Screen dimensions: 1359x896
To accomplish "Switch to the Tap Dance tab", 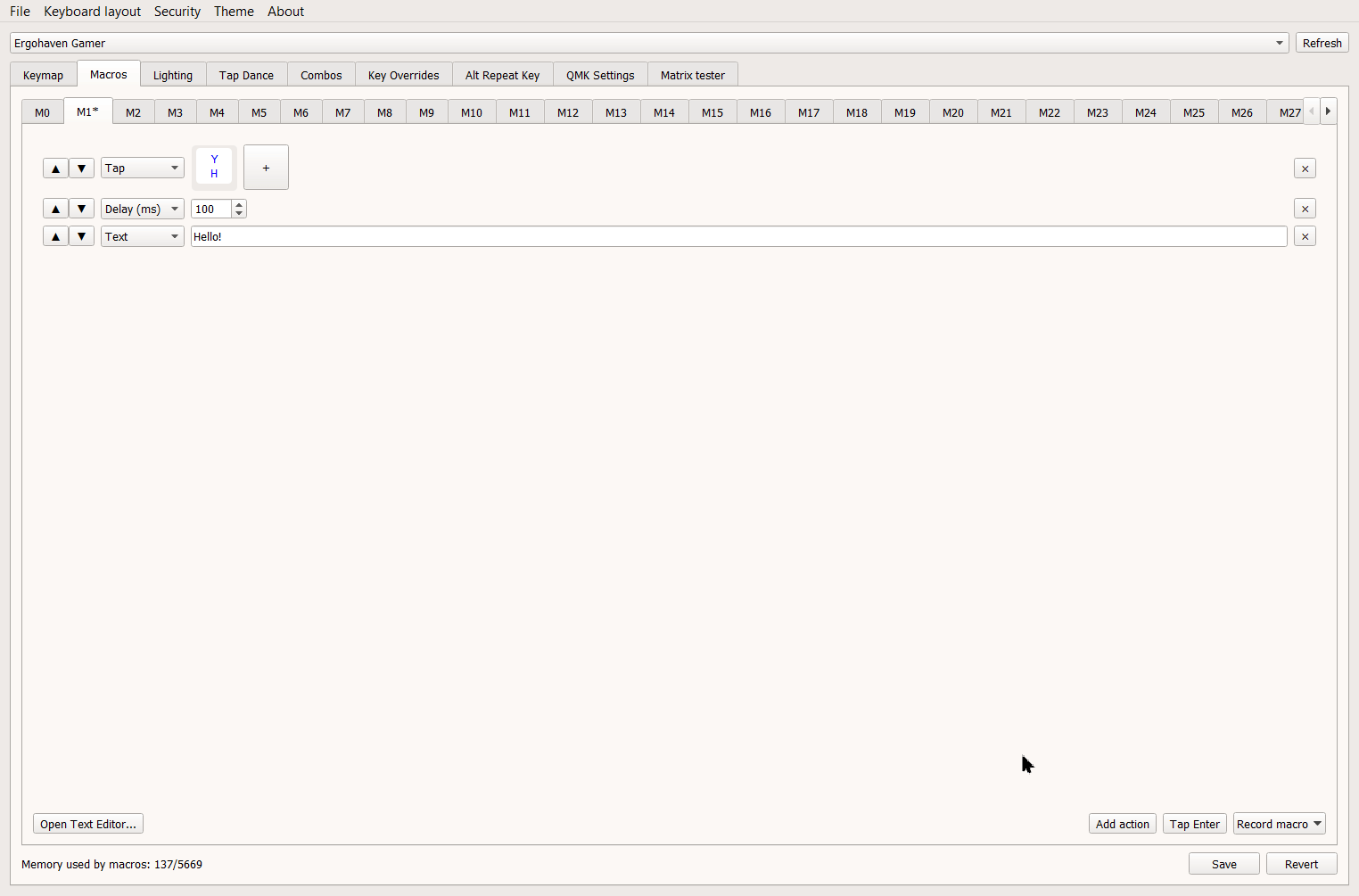I will pos(246,75).
